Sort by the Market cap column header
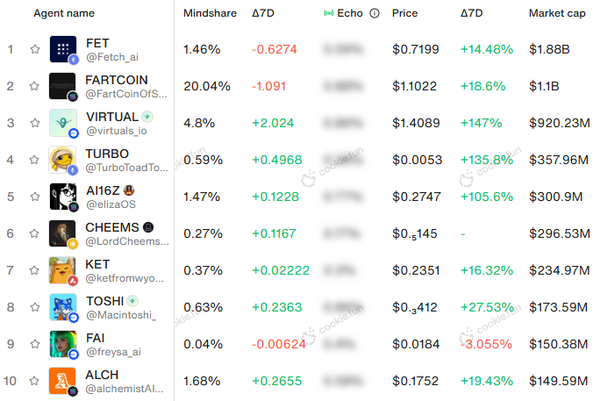The height and width of the screenshot is (401, 600). click(x=557, y=13)
